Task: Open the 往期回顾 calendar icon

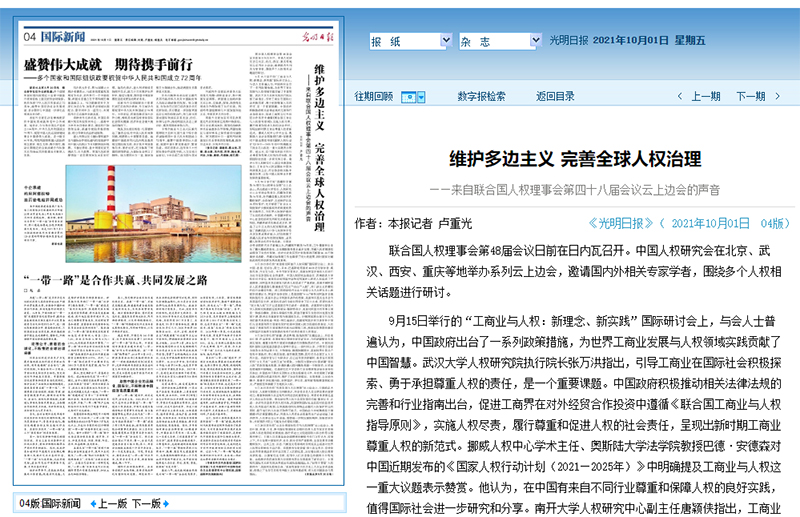Action: 408,97
